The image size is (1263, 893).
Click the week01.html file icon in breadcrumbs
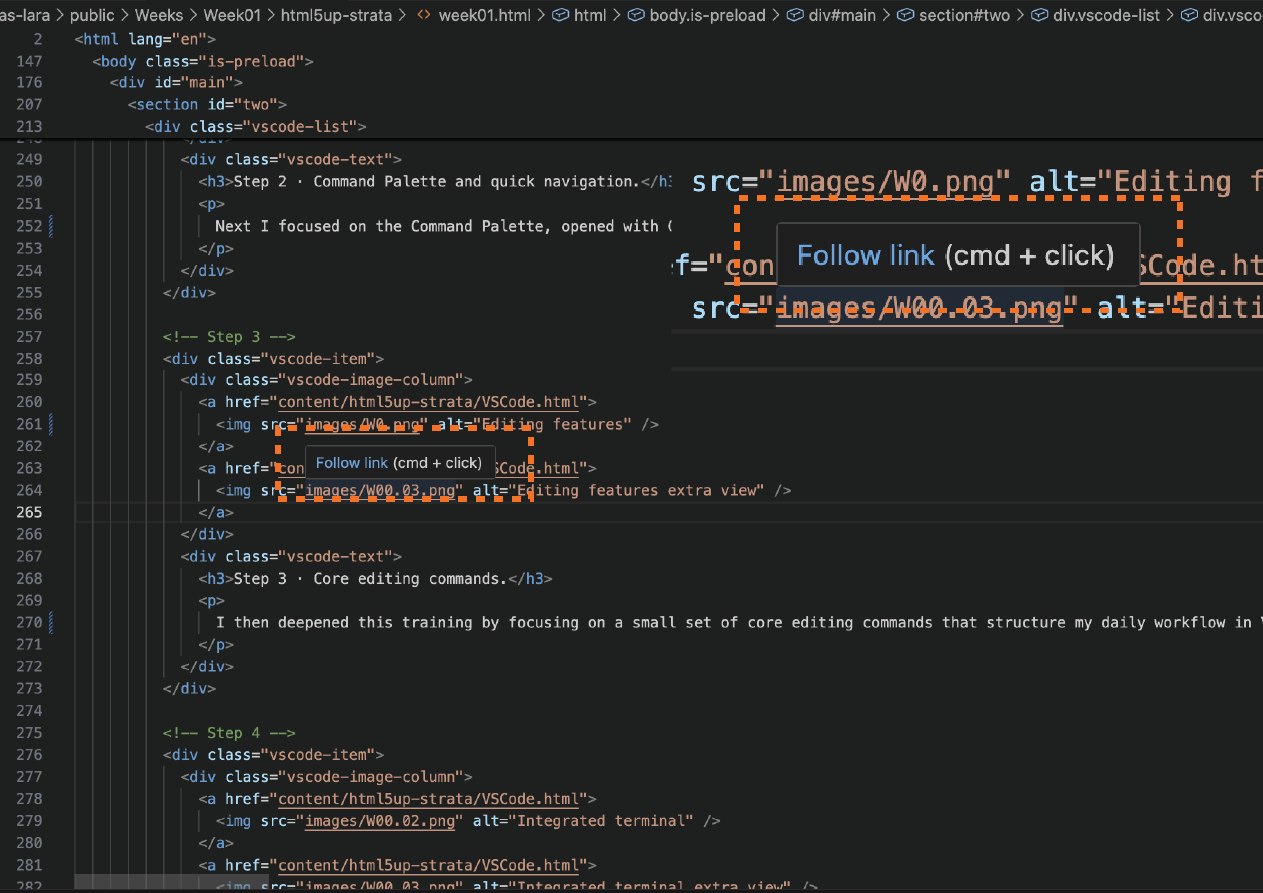point(424,16)
